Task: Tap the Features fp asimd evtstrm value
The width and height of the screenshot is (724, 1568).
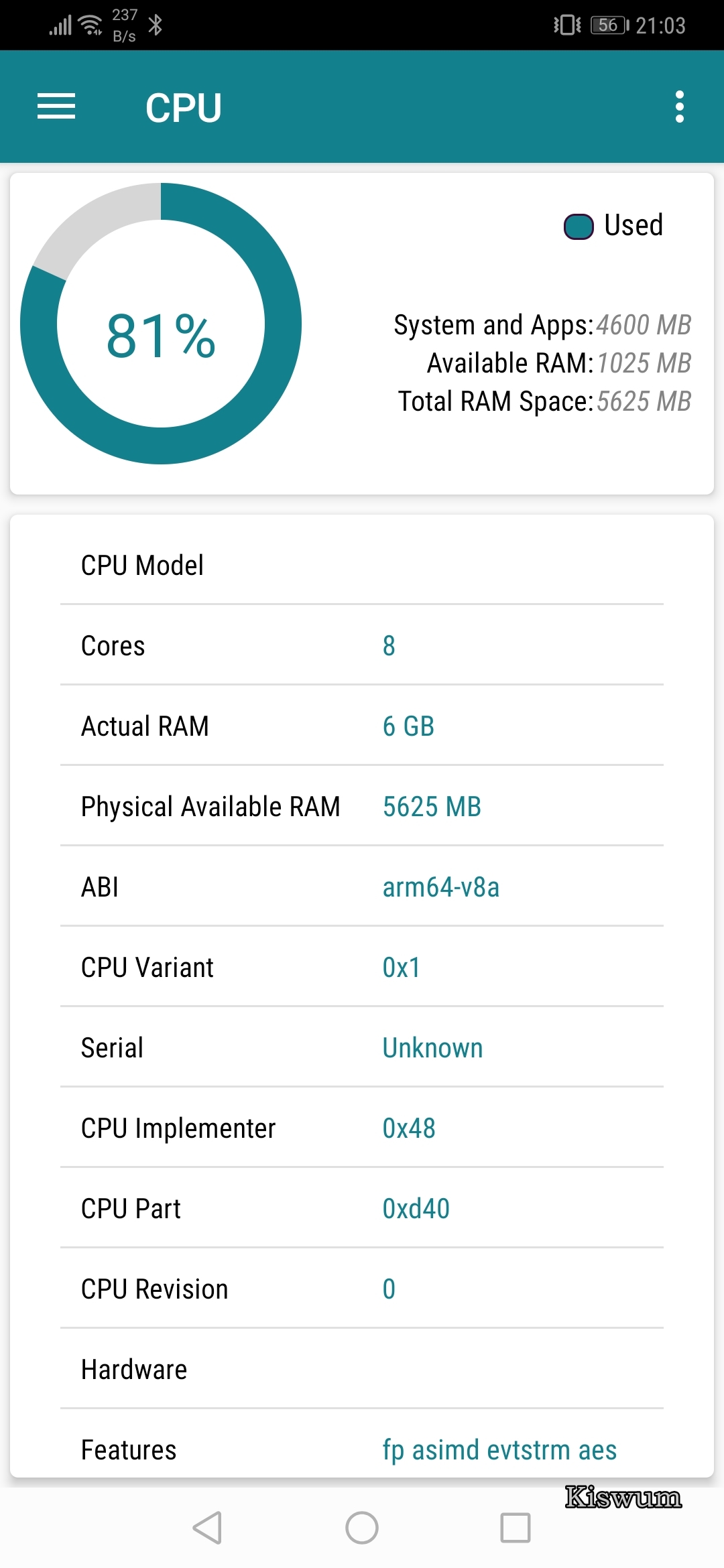Action: tap(499, 1450)
